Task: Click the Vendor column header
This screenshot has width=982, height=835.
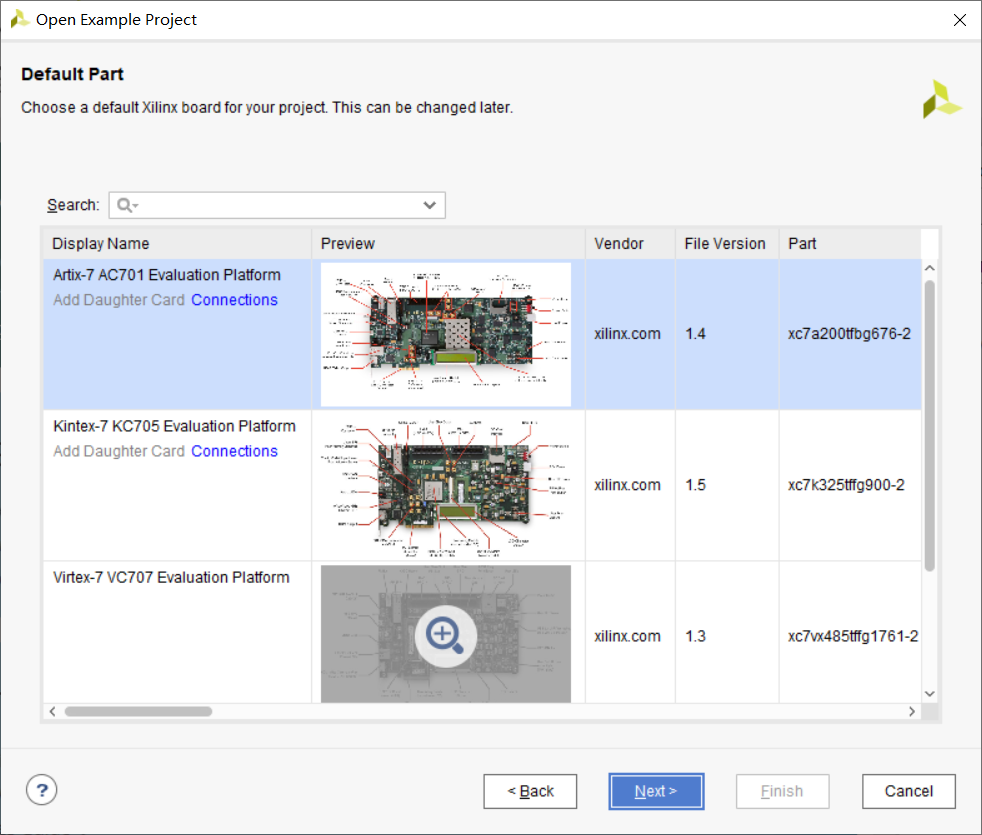Action: pyautogui.click(x=619, y=243)
